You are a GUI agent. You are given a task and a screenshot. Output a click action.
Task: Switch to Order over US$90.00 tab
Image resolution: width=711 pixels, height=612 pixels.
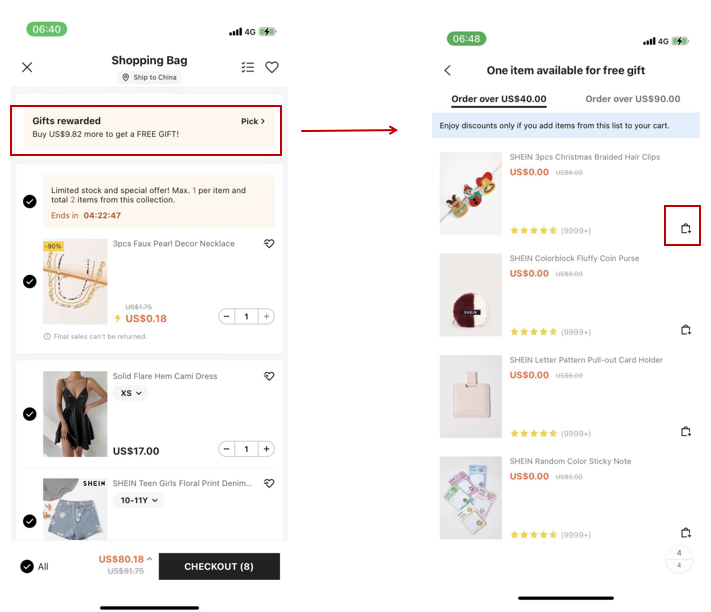click(632, 99)
